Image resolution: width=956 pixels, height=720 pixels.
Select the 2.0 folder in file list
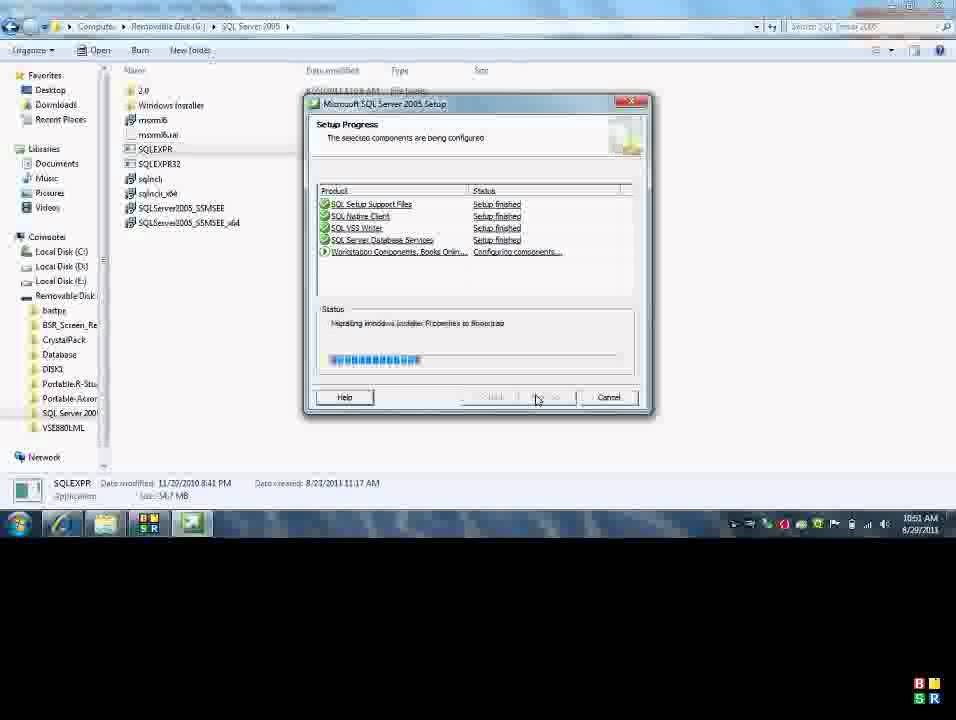click(143, 91)
